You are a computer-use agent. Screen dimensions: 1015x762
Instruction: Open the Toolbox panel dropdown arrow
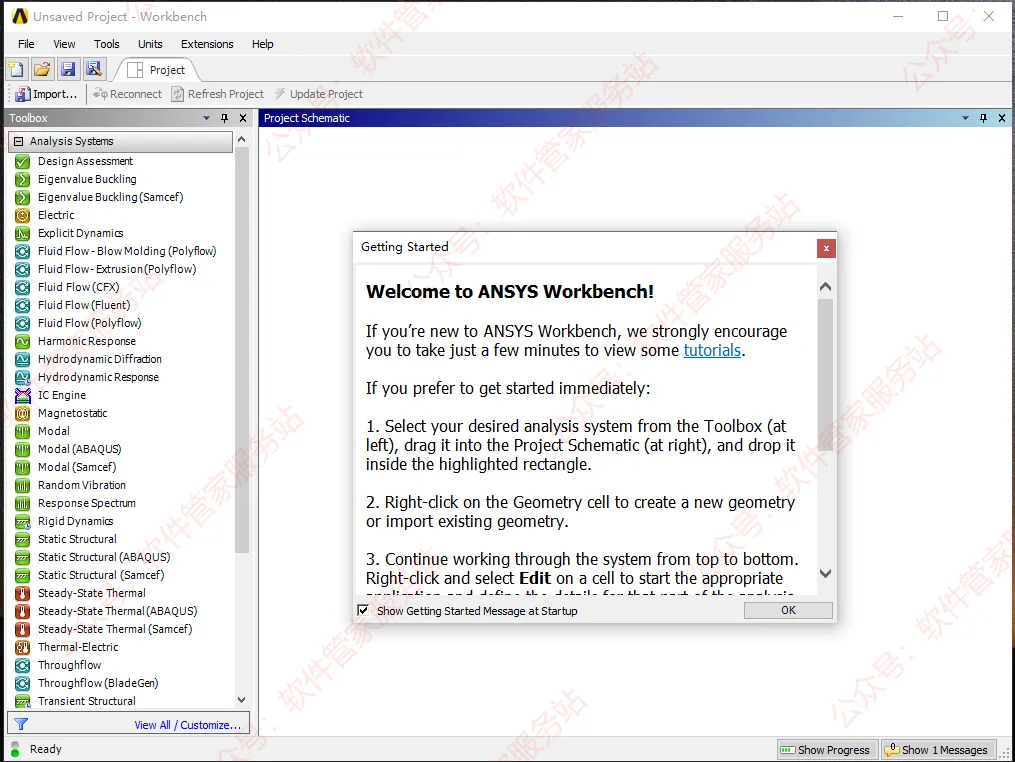click(x=206, y=118)
